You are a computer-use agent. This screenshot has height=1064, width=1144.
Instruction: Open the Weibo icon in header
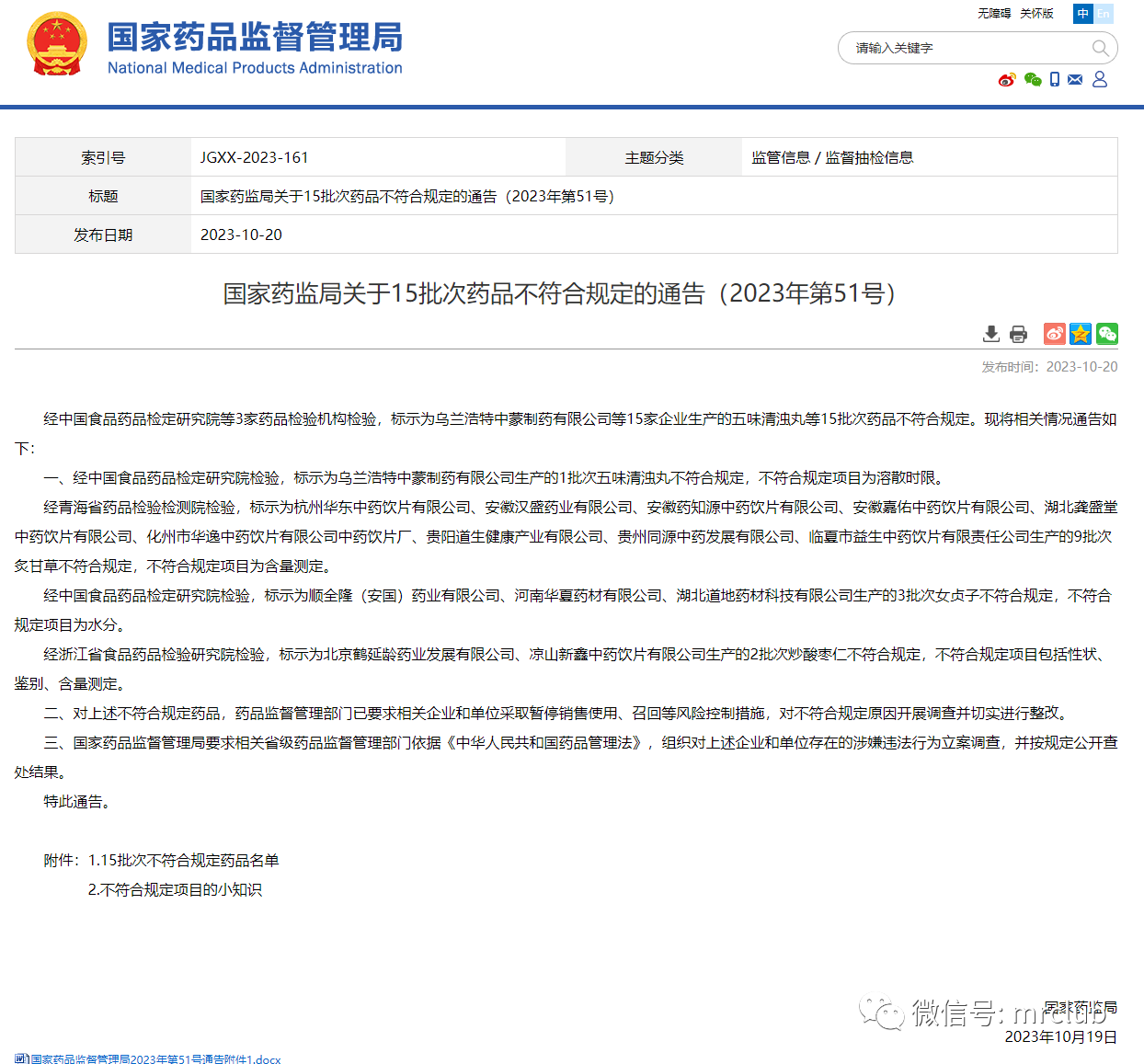[x=1007, y=80]
